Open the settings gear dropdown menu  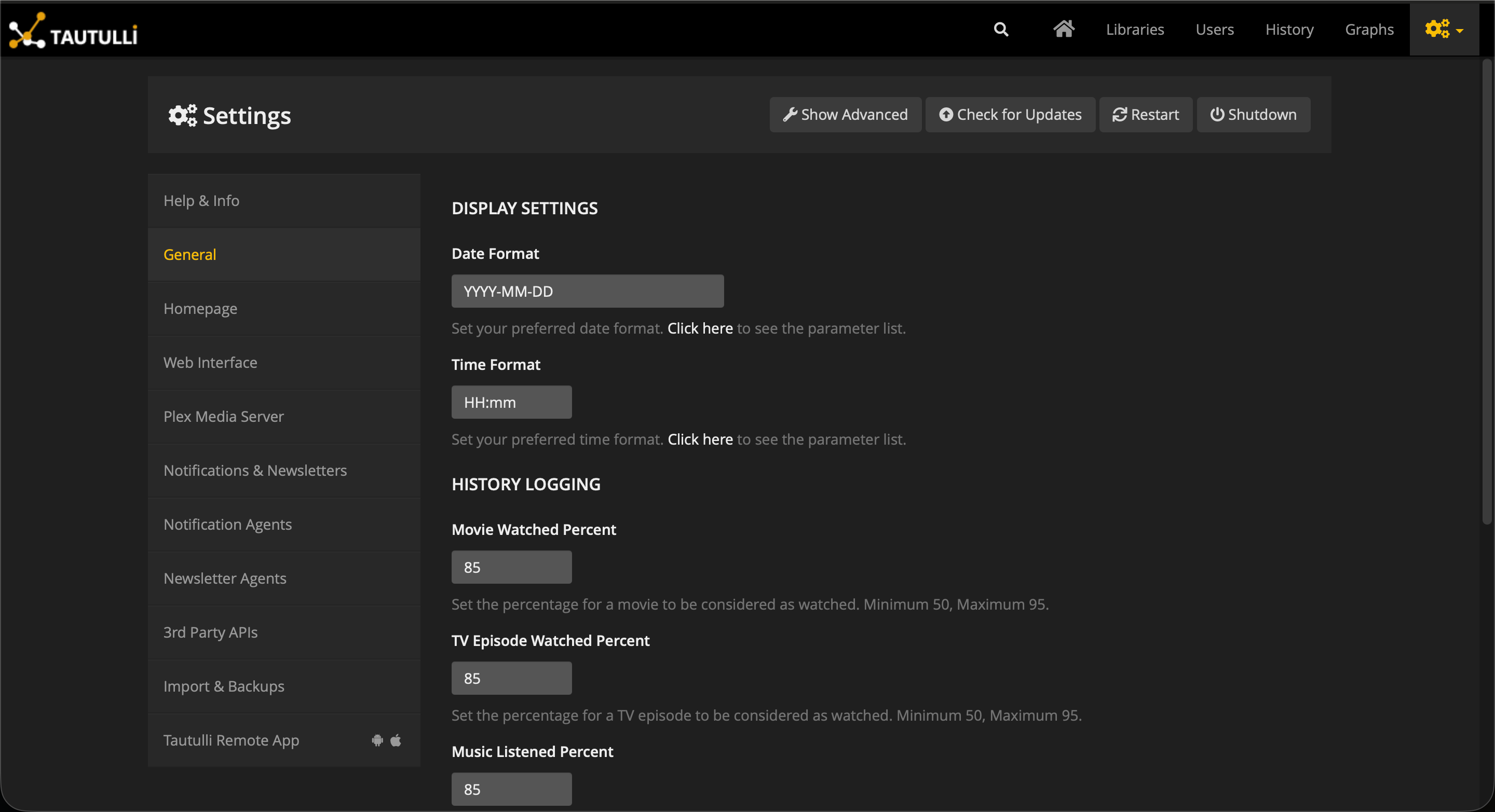click(x=1444, y=29)
